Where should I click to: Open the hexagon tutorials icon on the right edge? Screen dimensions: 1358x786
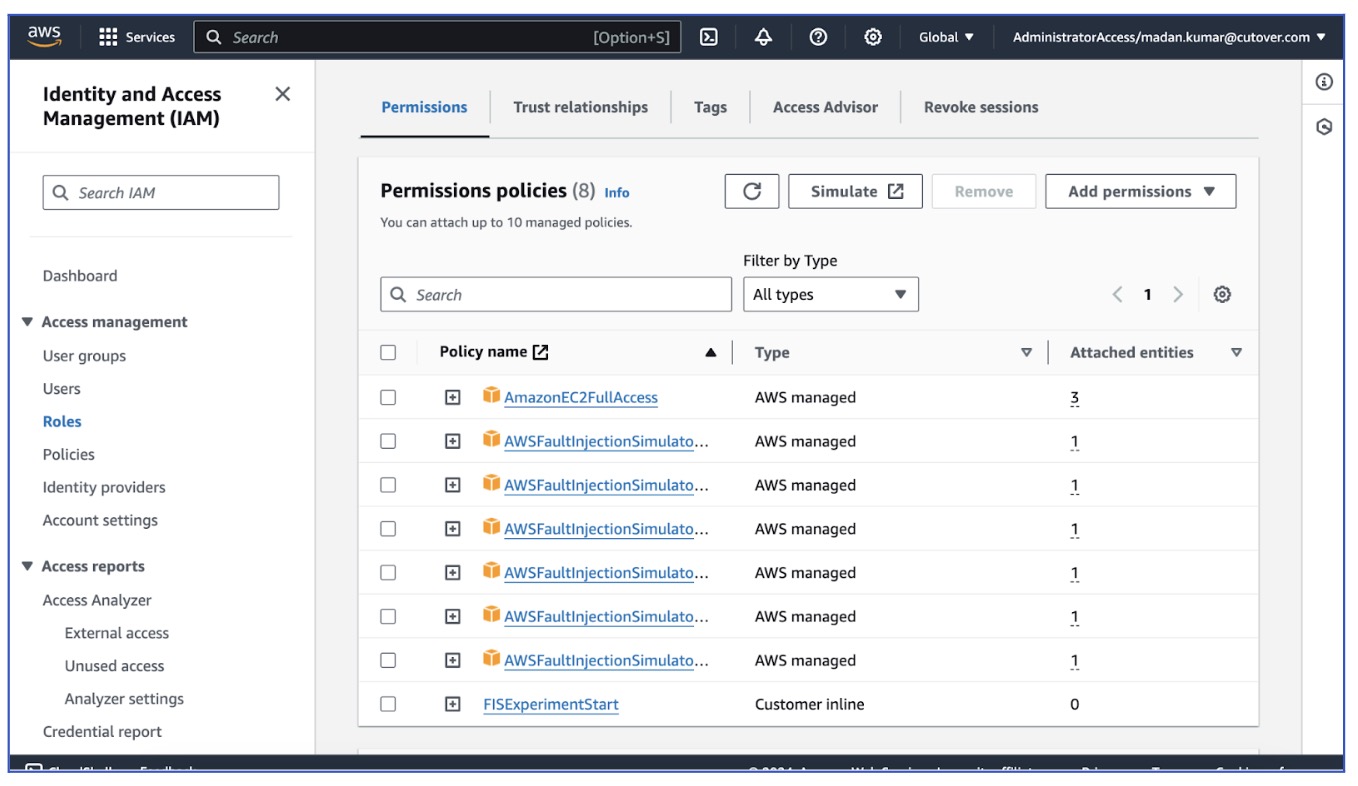(x=1324, y=127)
